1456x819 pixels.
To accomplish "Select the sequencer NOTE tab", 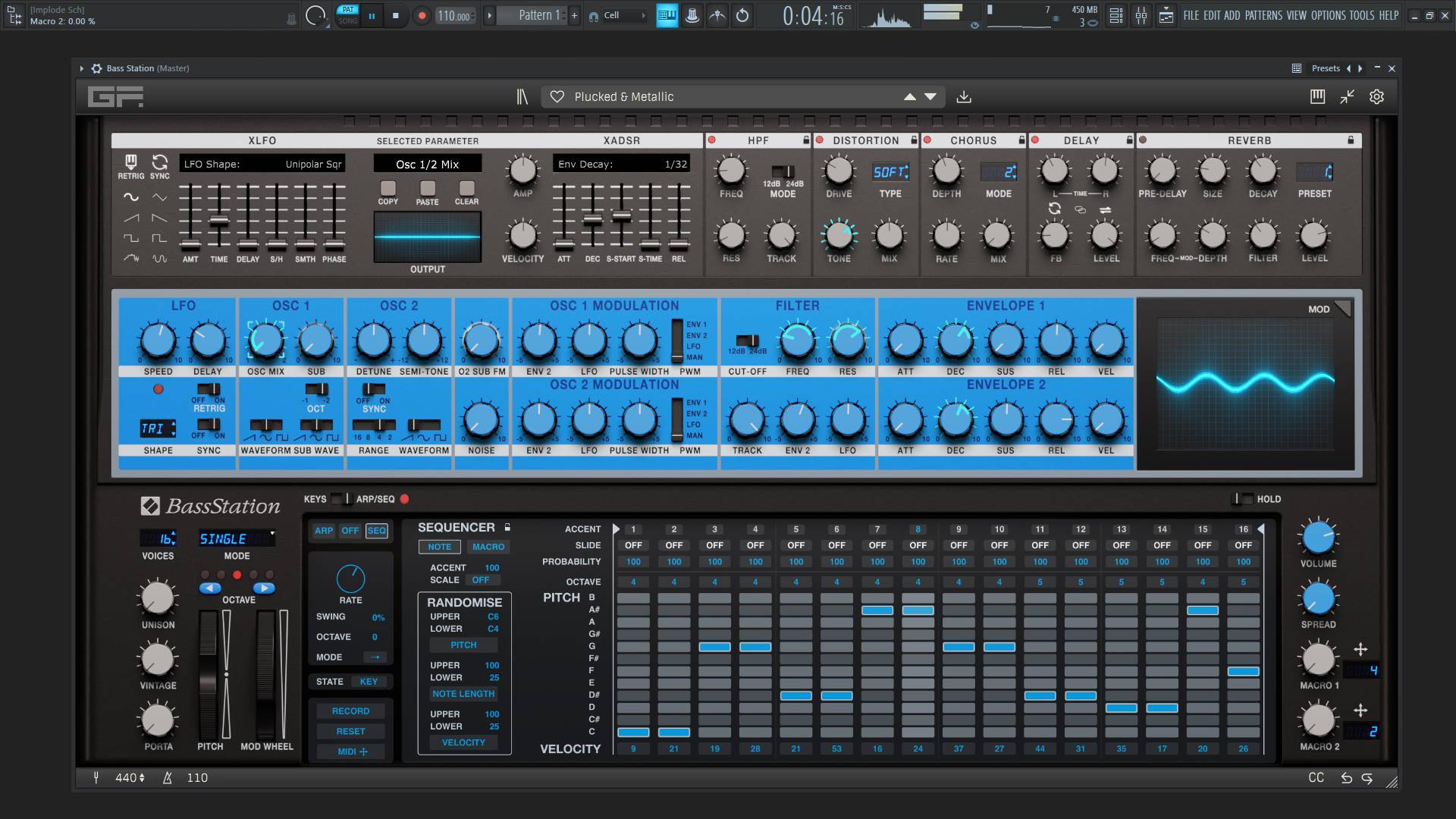I will tap(439, 547).
